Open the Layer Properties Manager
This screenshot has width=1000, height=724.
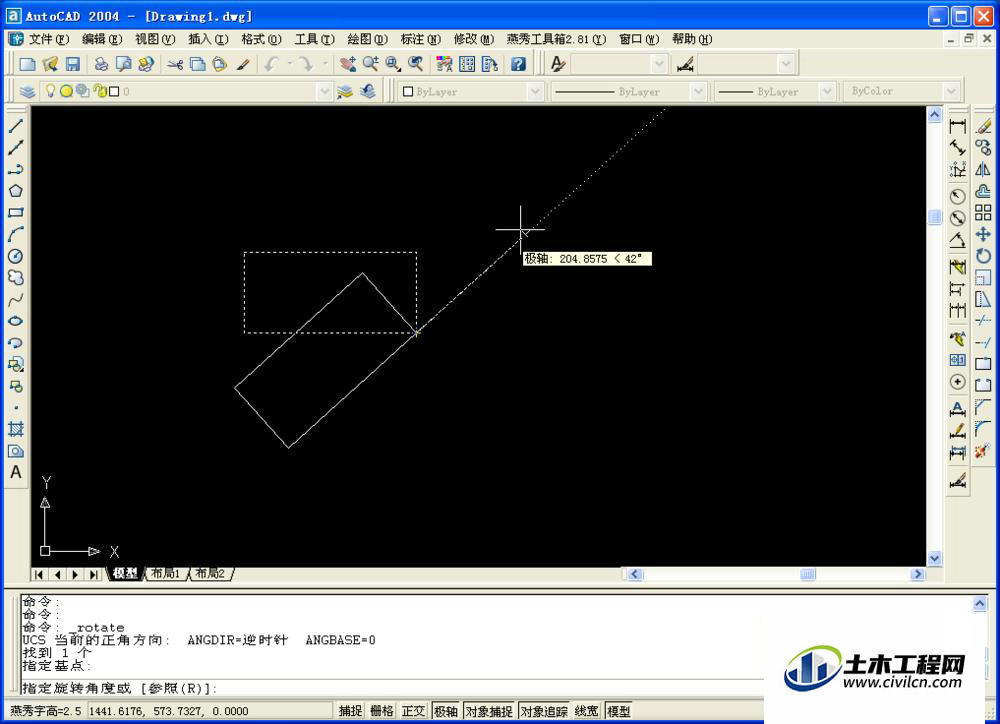click(27, 91)
